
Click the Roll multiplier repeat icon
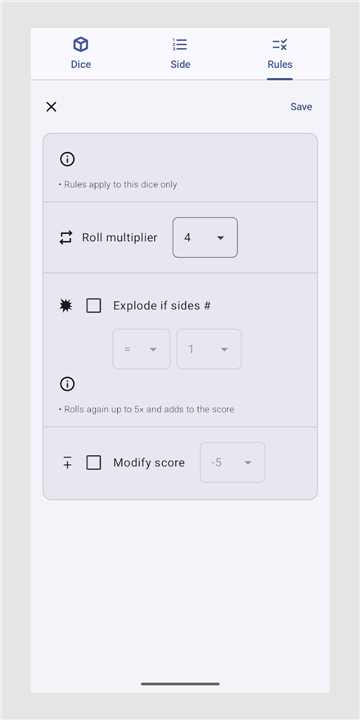click(x=66, y=237)
